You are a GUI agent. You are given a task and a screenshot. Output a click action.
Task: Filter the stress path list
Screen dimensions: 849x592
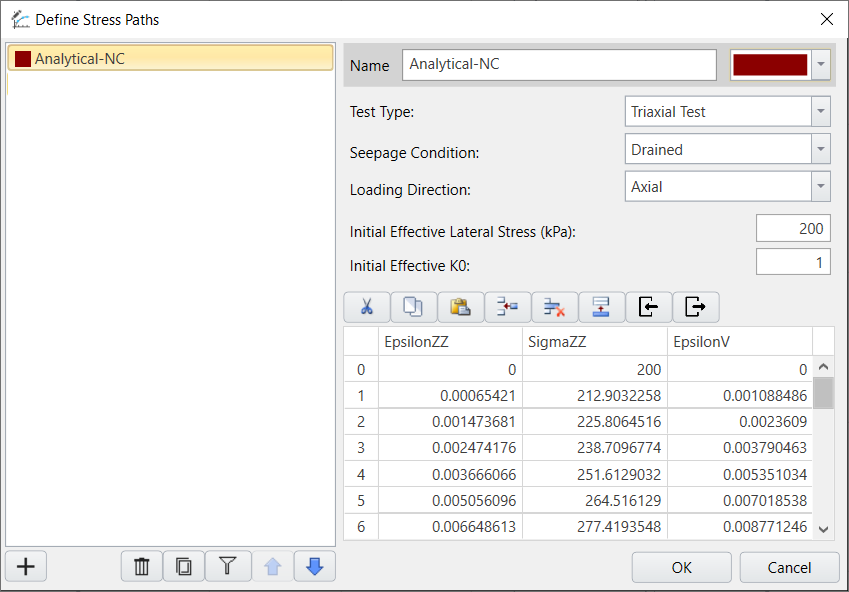[227, 566]
